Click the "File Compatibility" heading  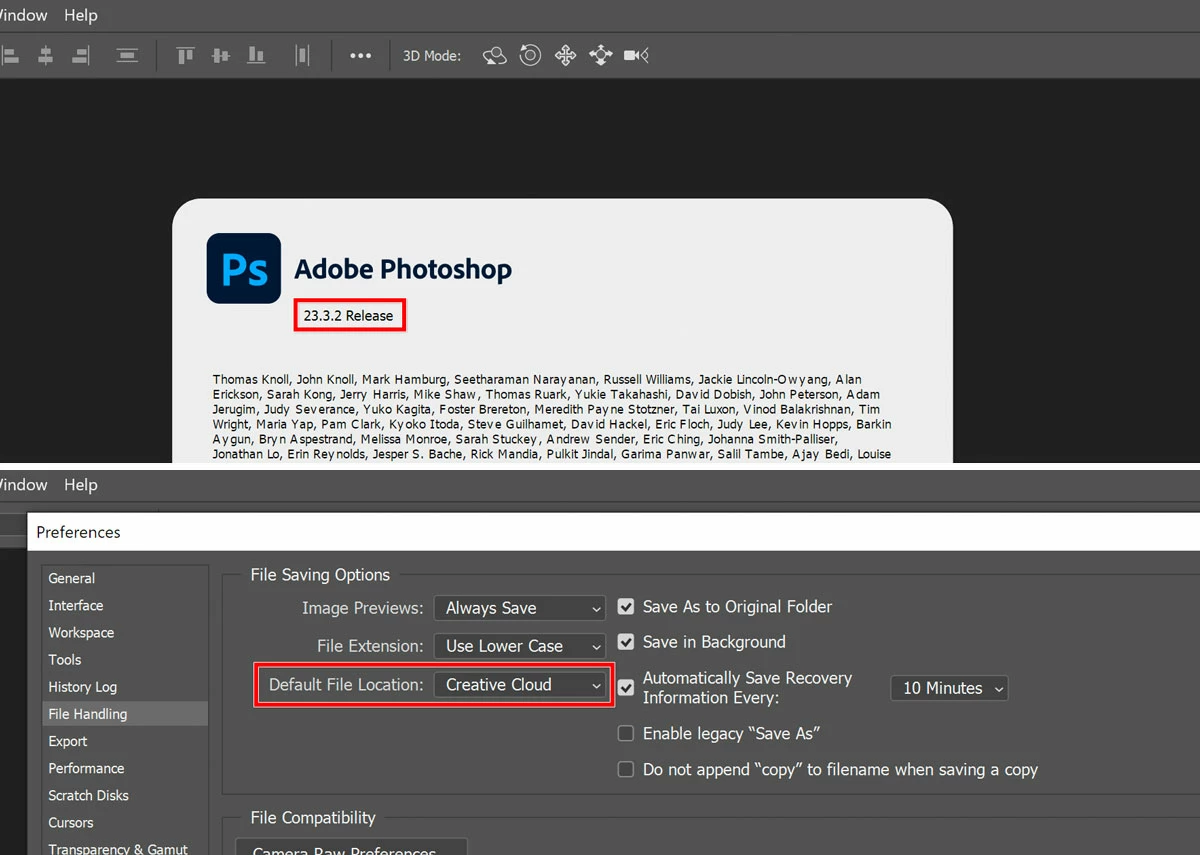point(313,818)
